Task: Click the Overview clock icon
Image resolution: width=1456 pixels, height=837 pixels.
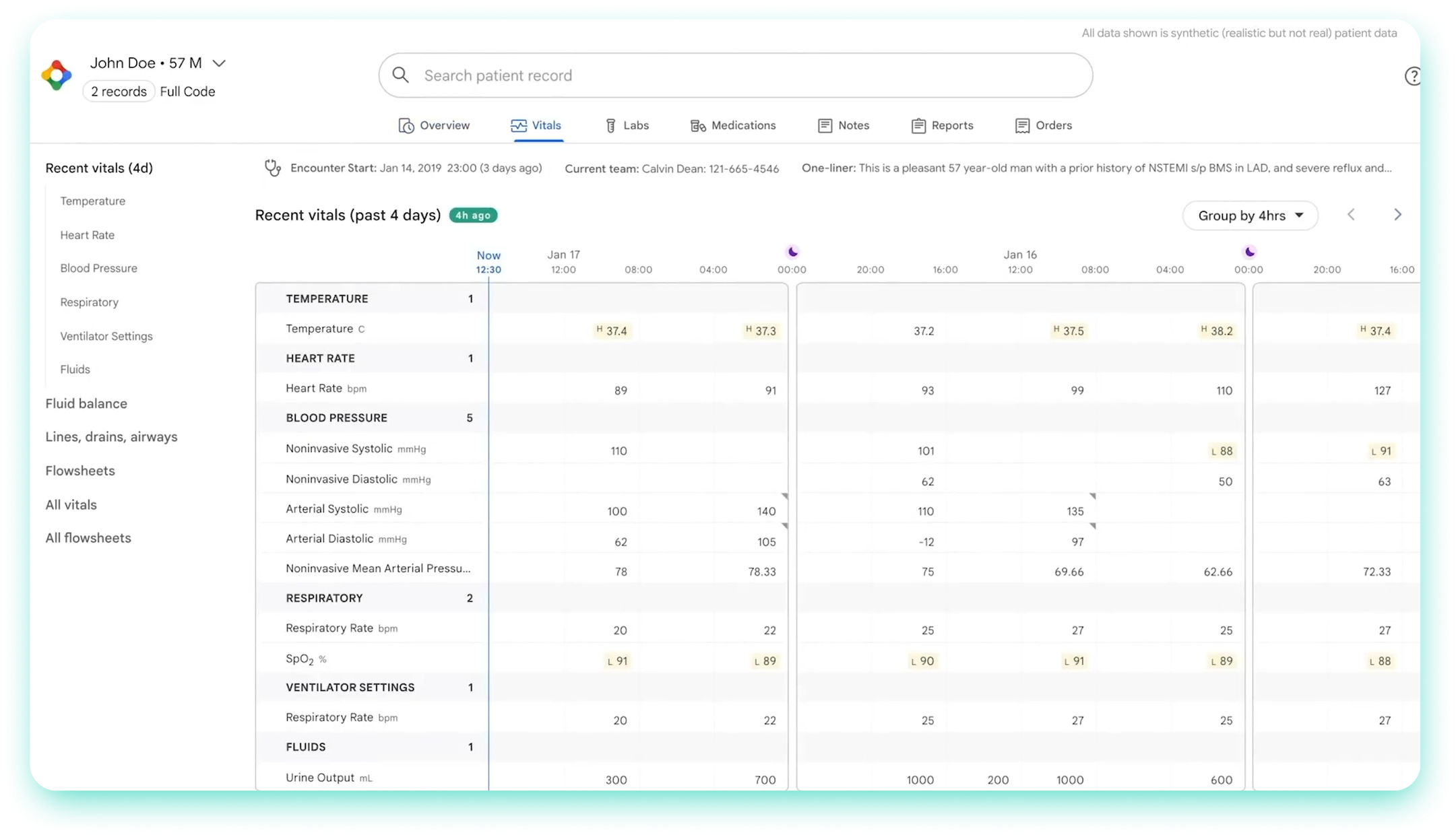Action: click(406, 126)
